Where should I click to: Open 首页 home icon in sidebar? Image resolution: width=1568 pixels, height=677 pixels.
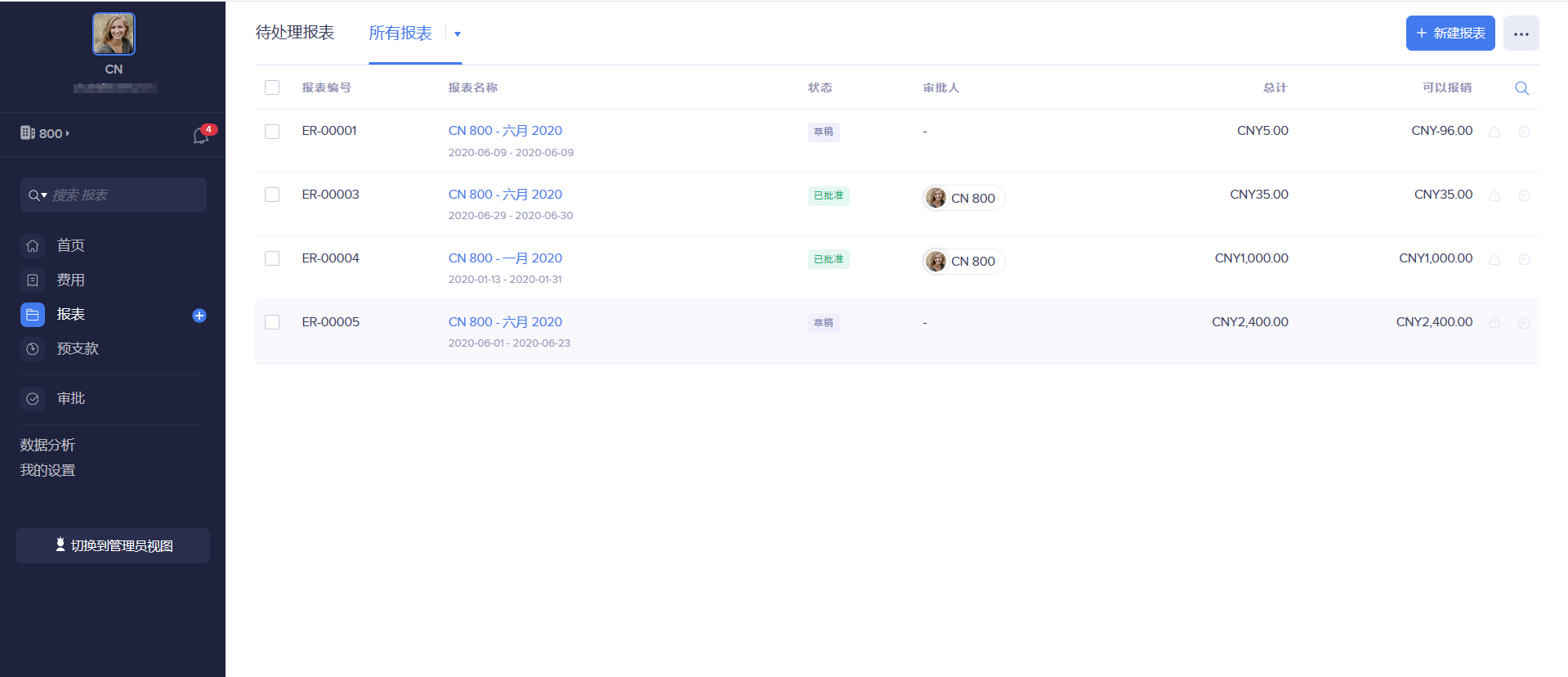click(33, 245)
